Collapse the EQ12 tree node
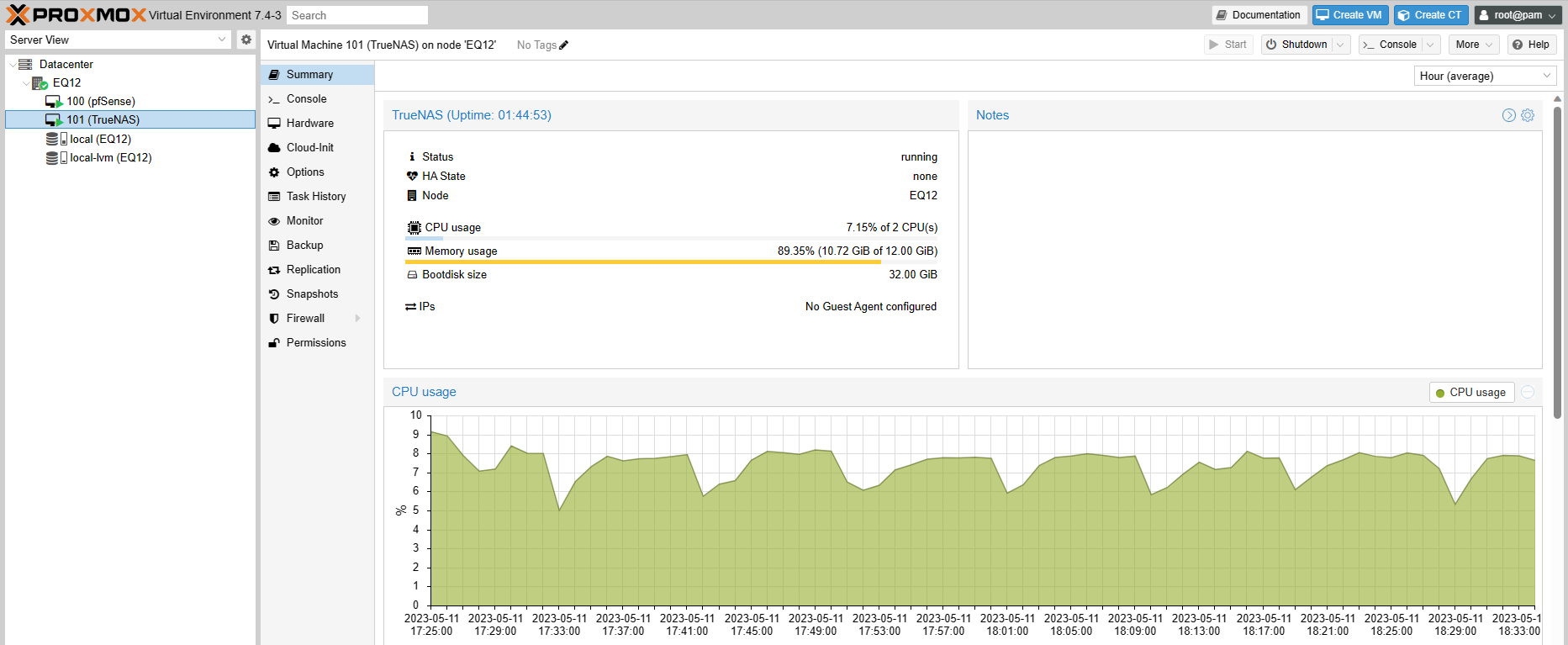The height and width of the screenshot is (645, 1568). pos(25,82)
